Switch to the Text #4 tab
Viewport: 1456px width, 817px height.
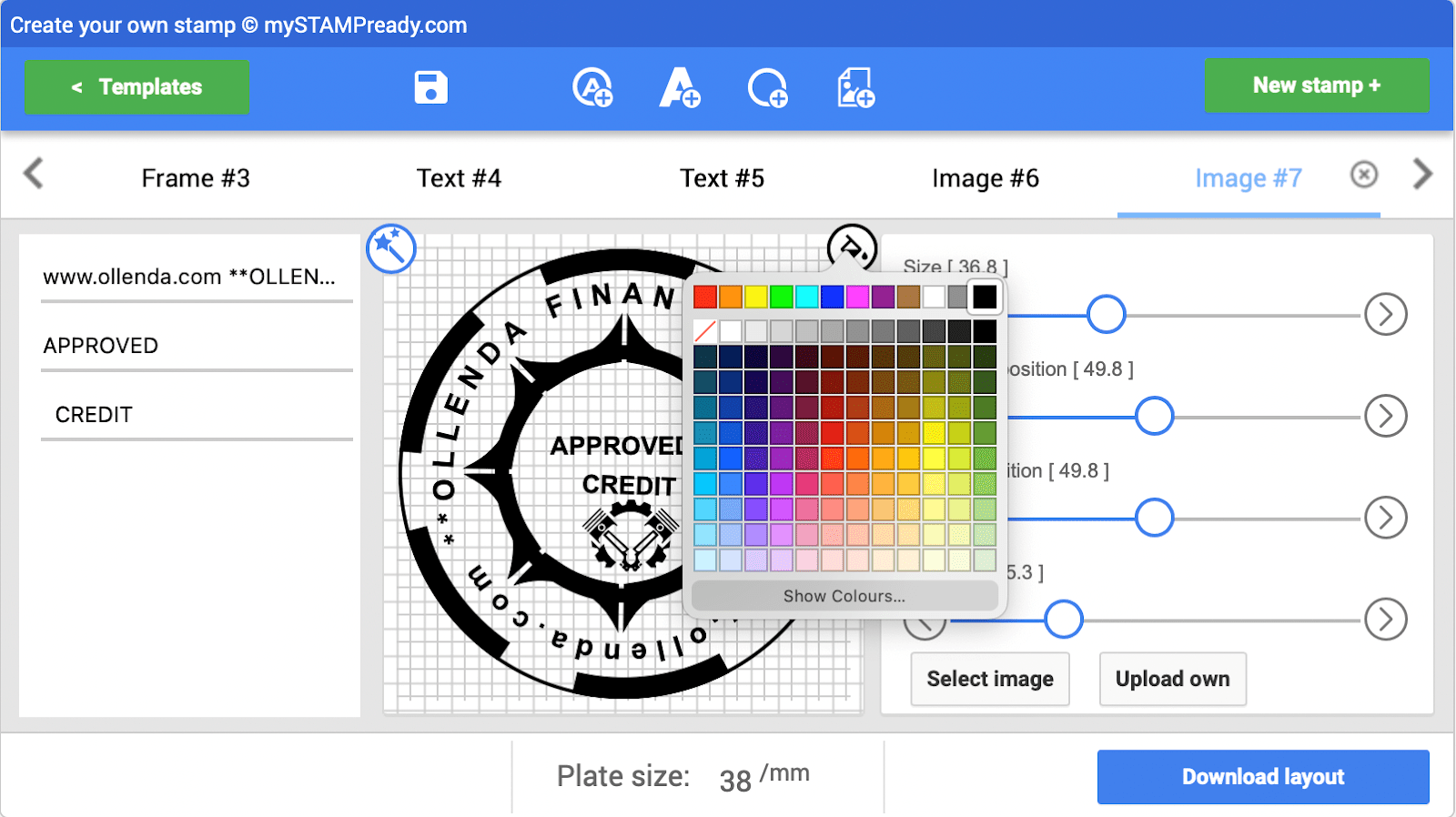(x=459, y=178)
